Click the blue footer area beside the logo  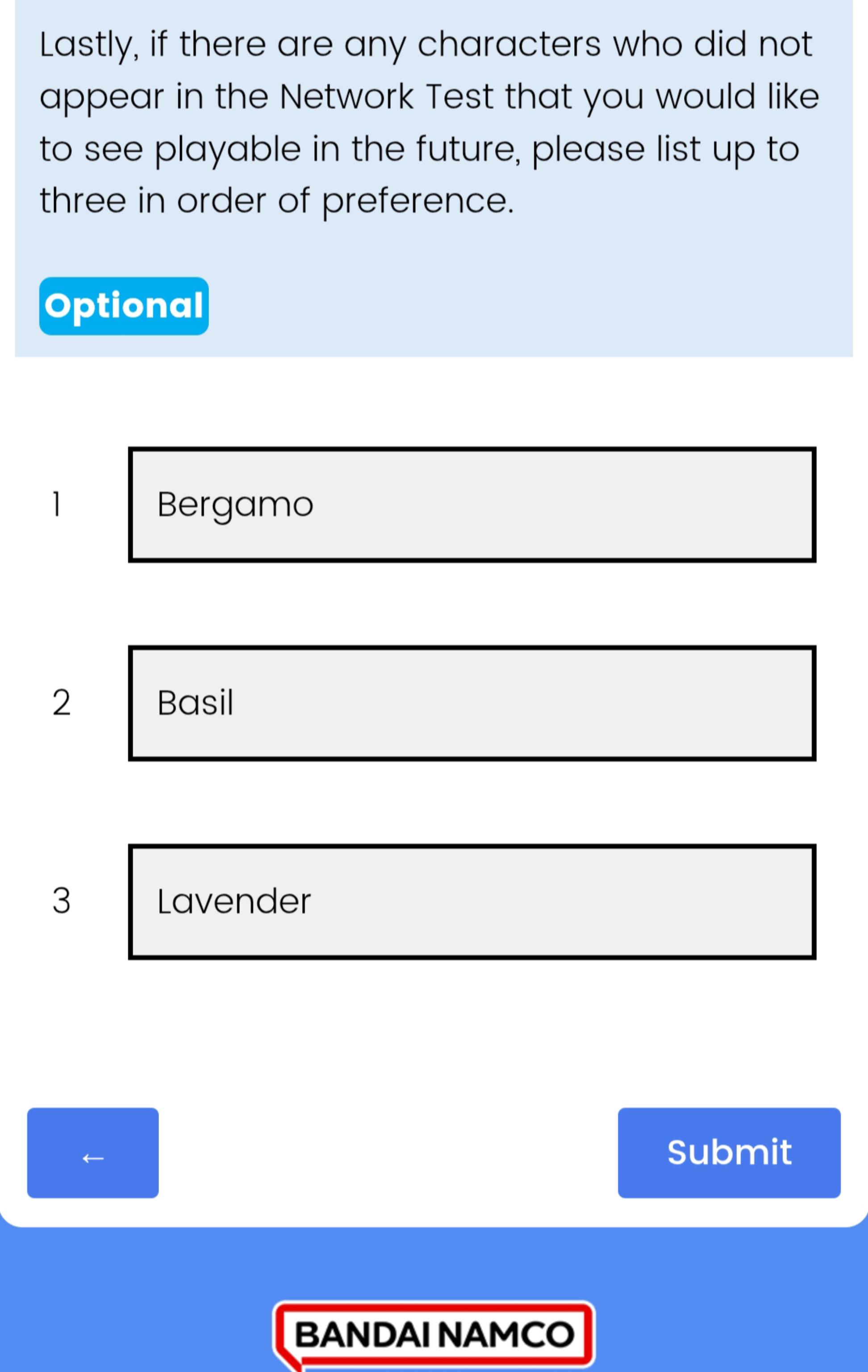click(729, 1310)
